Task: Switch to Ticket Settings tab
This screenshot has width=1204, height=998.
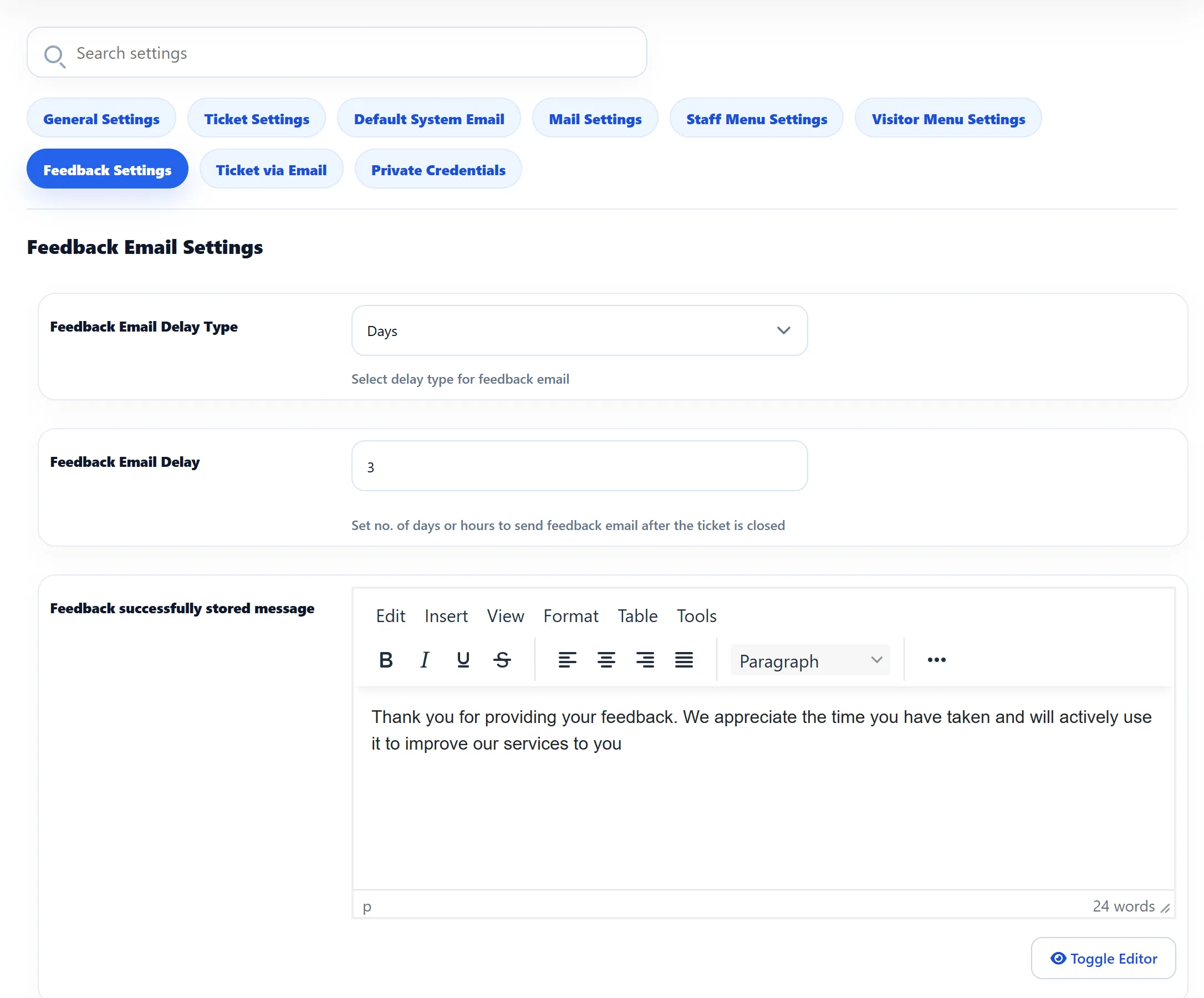Action: click(x=257, y=119)
